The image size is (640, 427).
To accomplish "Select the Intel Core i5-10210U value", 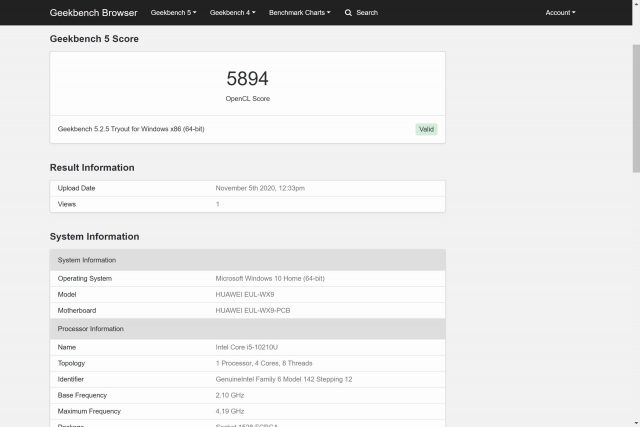I will pyautogui.click(x=247, y=347).
